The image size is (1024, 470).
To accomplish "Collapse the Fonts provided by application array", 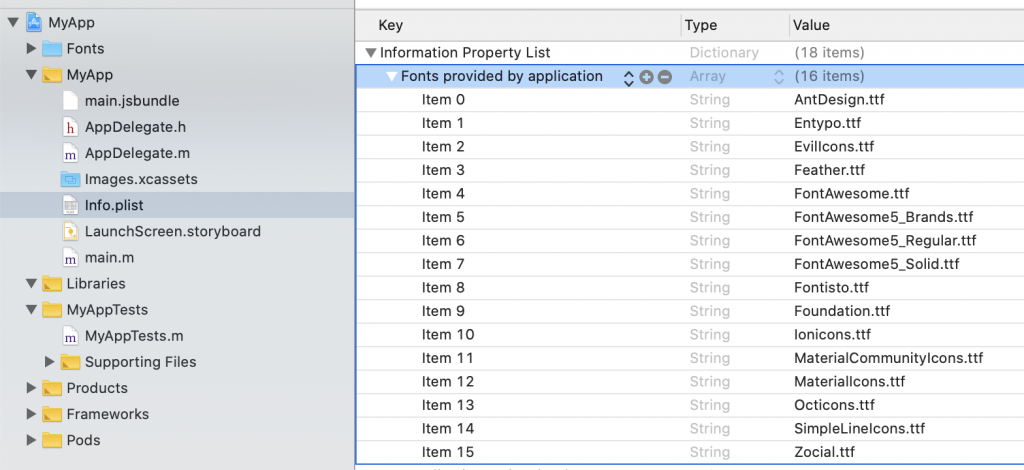I will click(391, 77).
